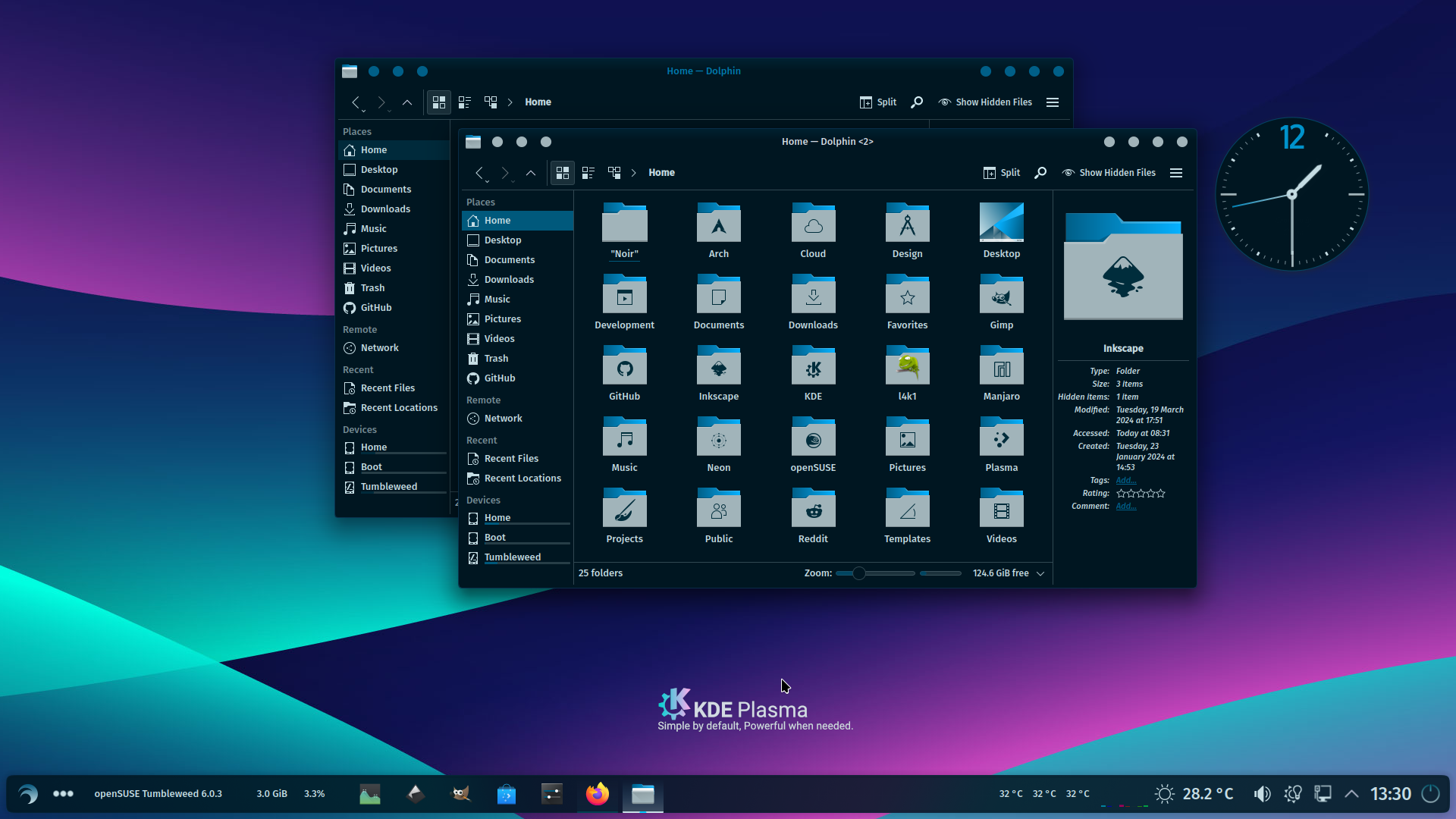
Task: Switch to Details view mode in Dolphin <2>
Action: [x=614, y=173]
